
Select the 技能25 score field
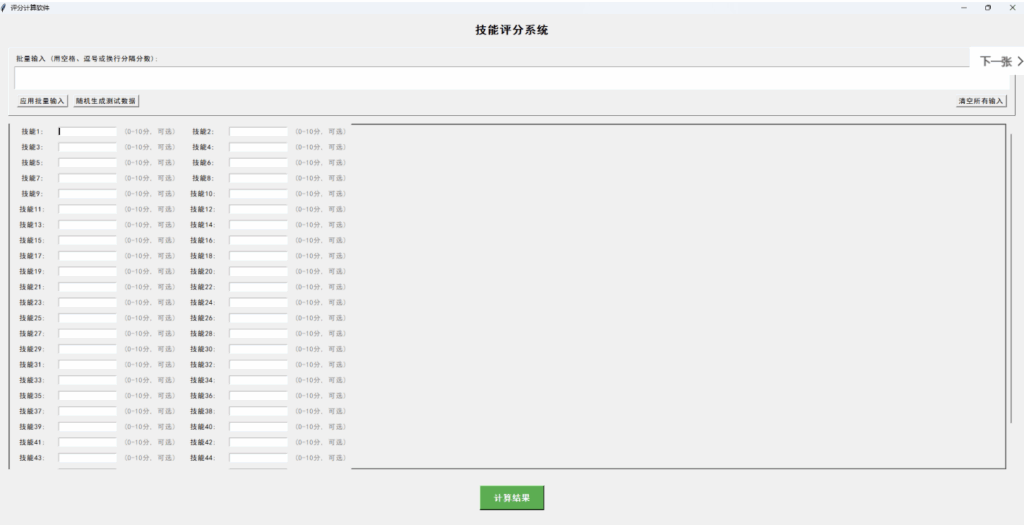pos(88,318)
